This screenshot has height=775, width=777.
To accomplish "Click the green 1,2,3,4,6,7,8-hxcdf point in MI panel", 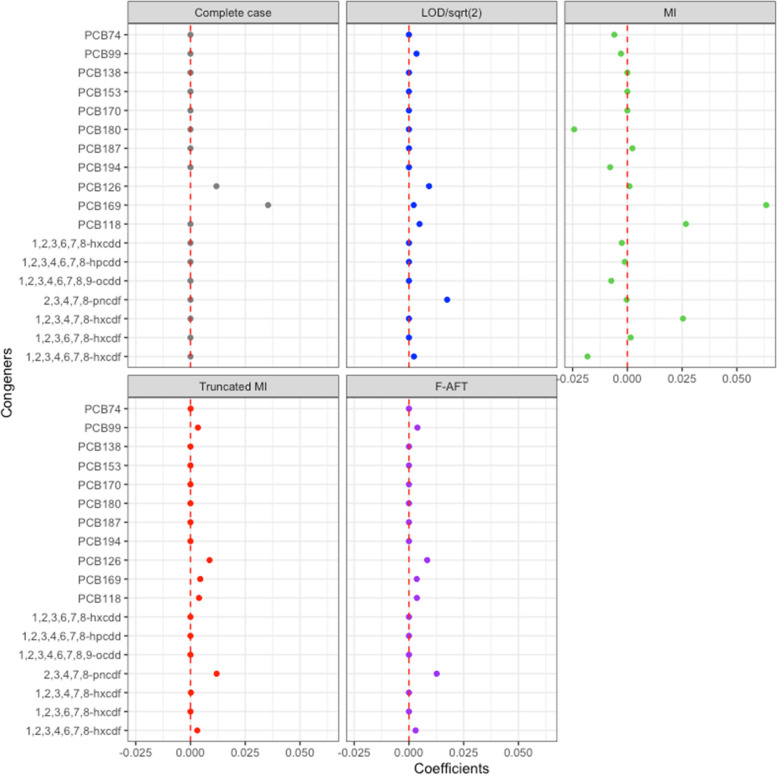I will 588,356.
